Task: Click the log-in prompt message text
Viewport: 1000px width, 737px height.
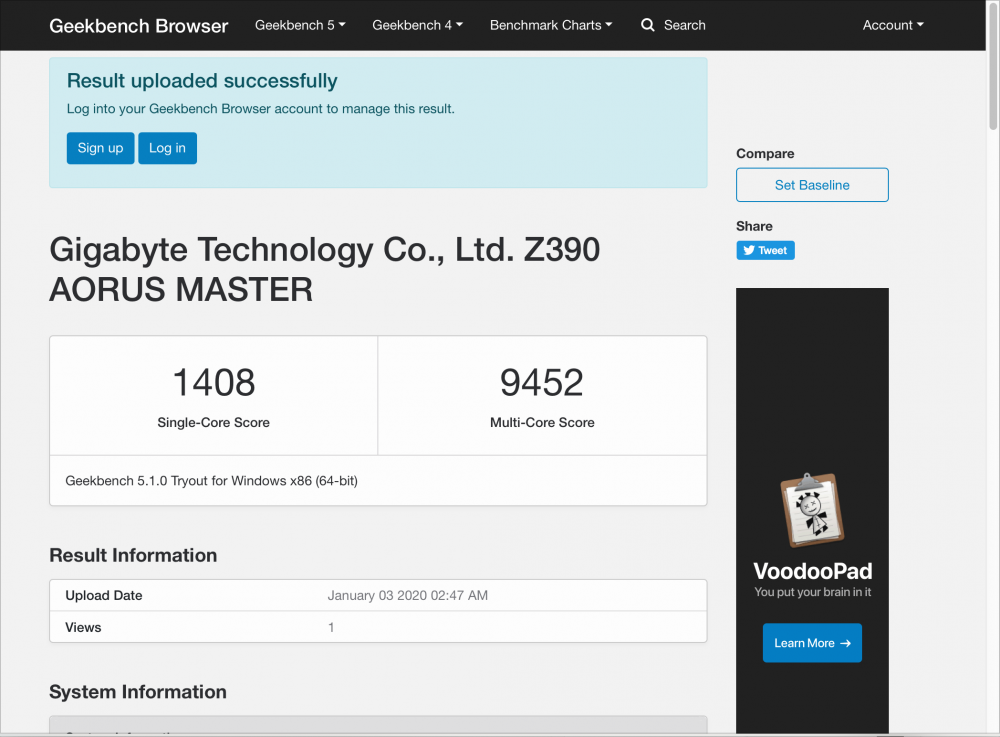Action: 261,109
